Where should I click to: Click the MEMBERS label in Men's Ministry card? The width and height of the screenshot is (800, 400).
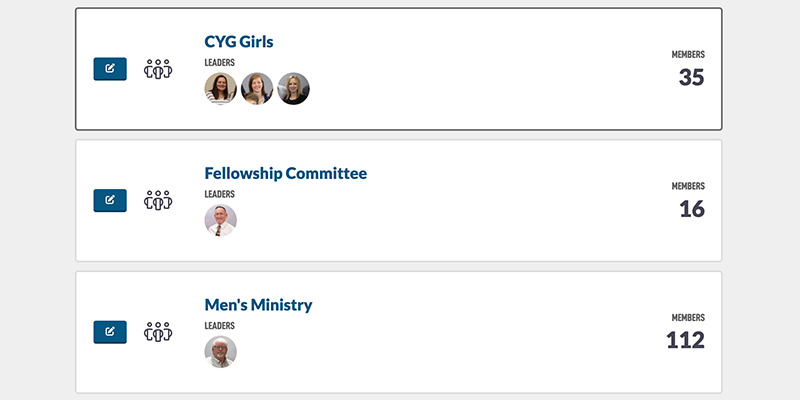[x=688, y=318]
